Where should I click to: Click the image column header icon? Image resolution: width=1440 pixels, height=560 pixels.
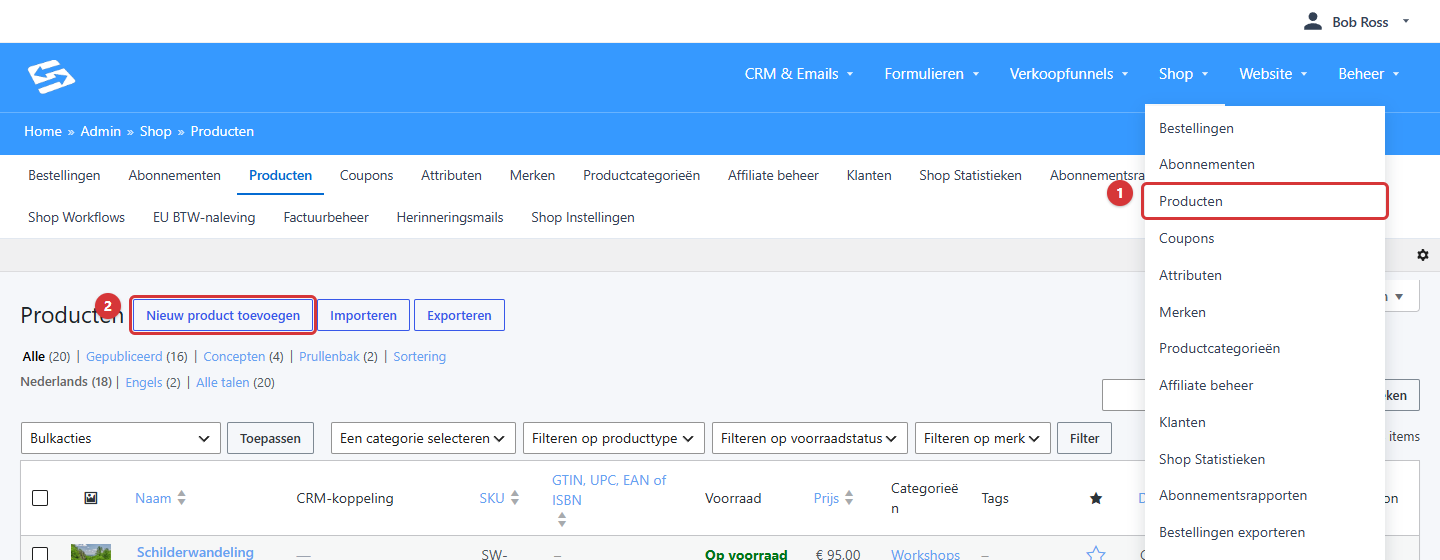coord(91,497)
